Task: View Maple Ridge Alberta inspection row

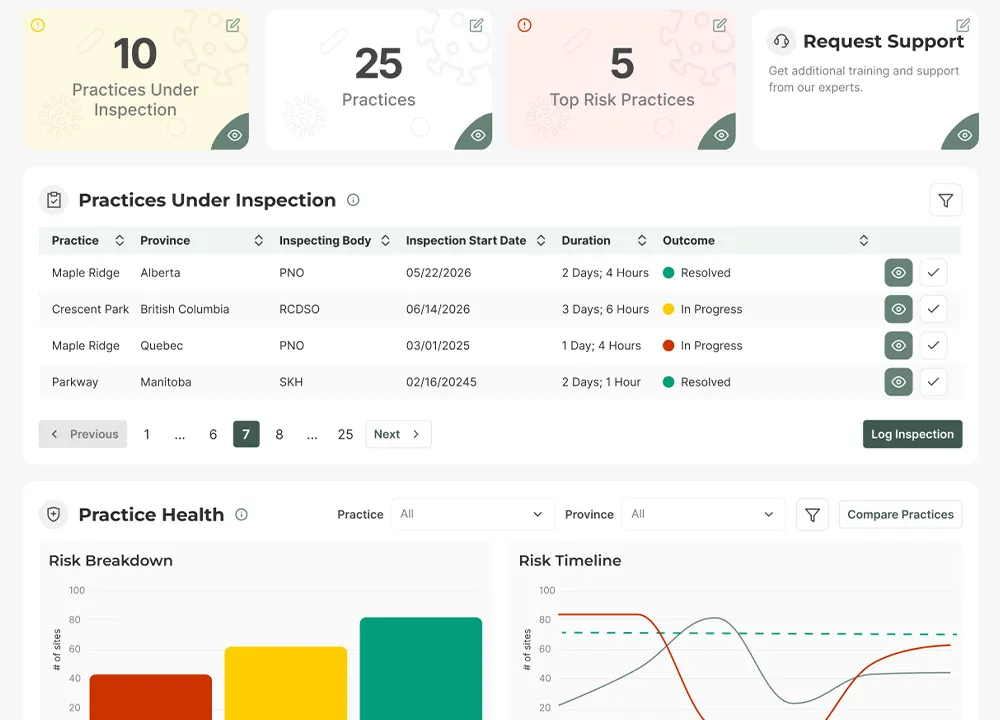Action: coord(898,273)
